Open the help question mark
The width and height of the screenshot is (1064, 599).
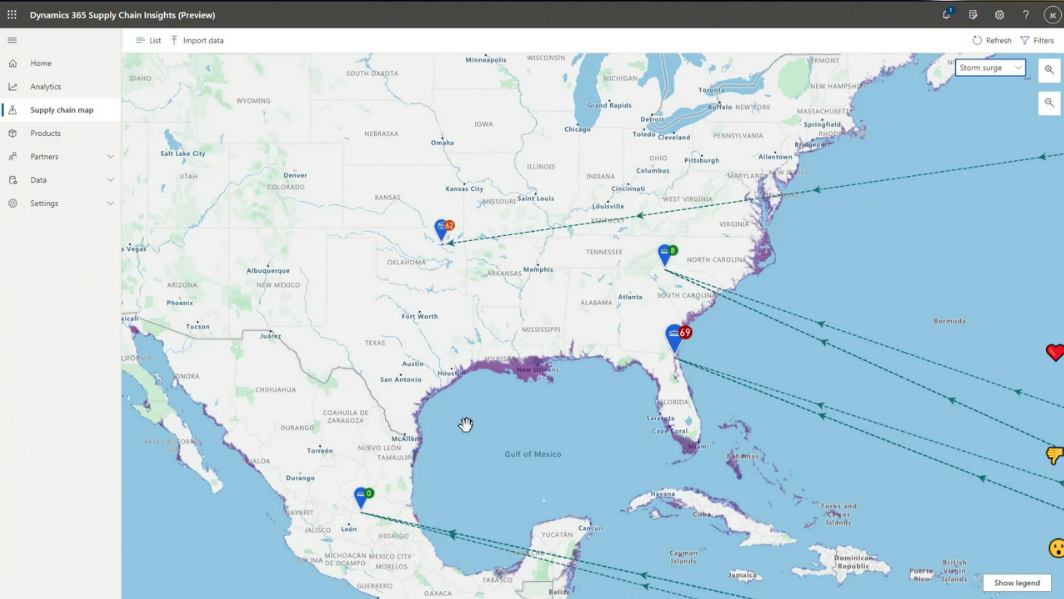click(x=1025, y=15)
